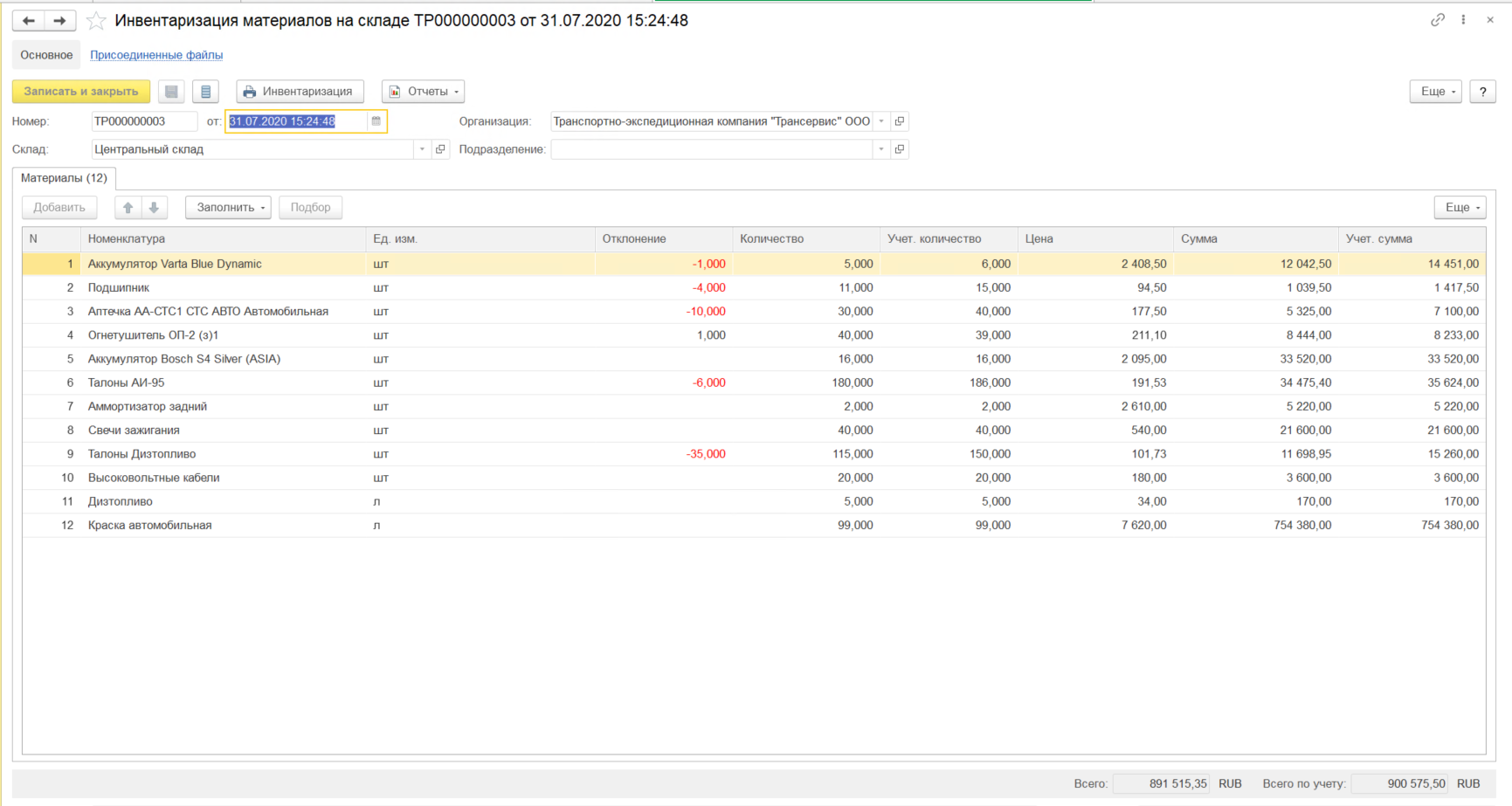1512x806 pixels.
Task: Select the Аммортизатор задний row
Action: pos(754,406)
